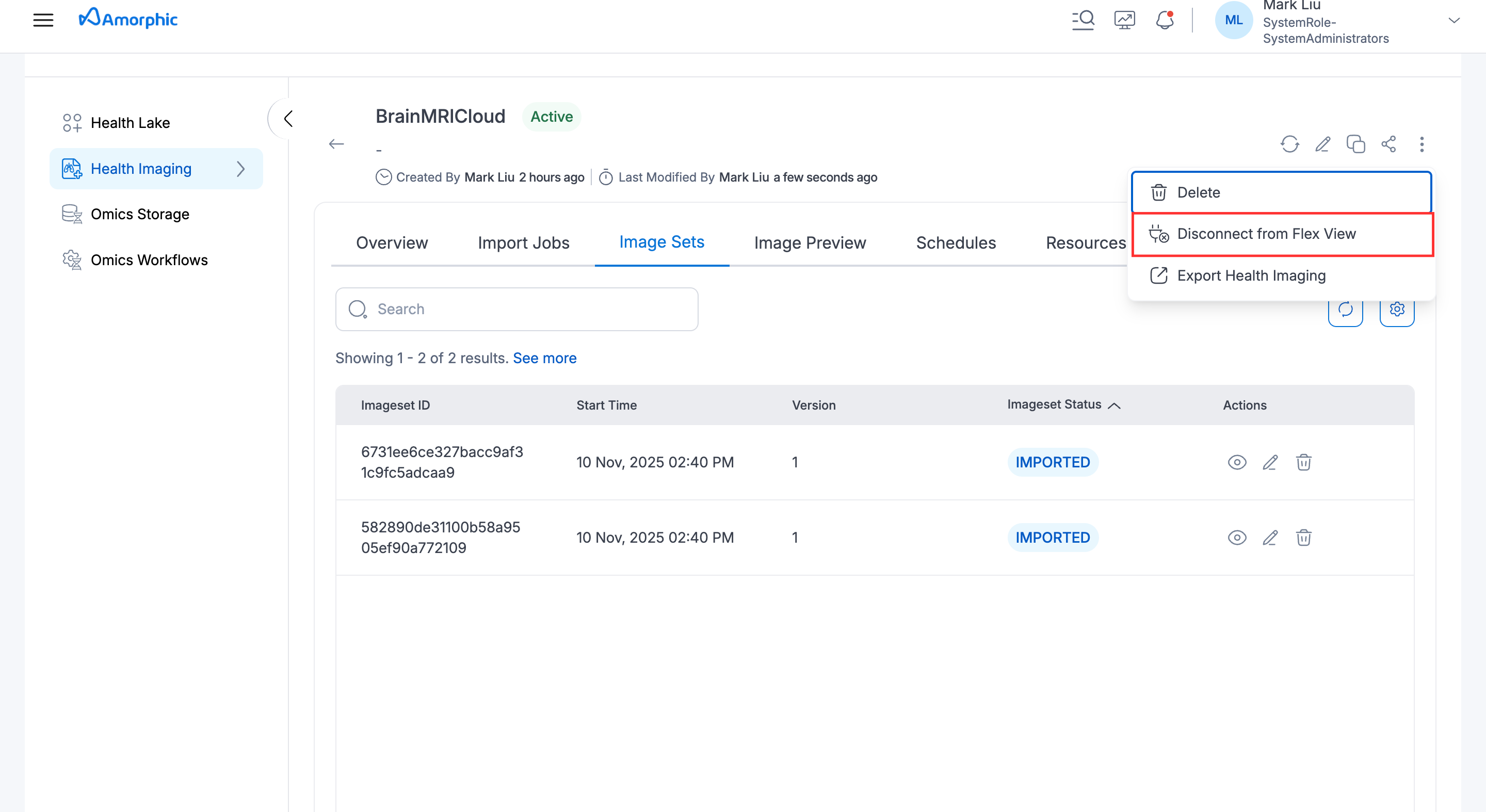Expand Health Imaging sidebar chevron
This screenshot has width=1486, height=812.
coord(240,169)
